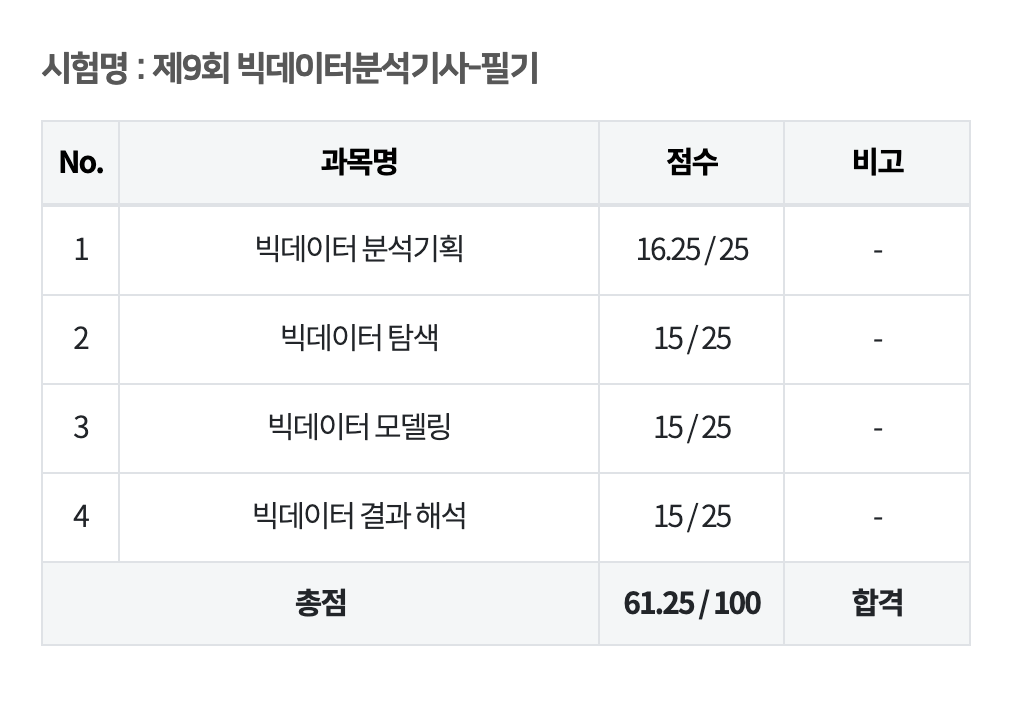Select row number 3 cell
This screenshot has width=1010, height=710.
coord(81,428)
